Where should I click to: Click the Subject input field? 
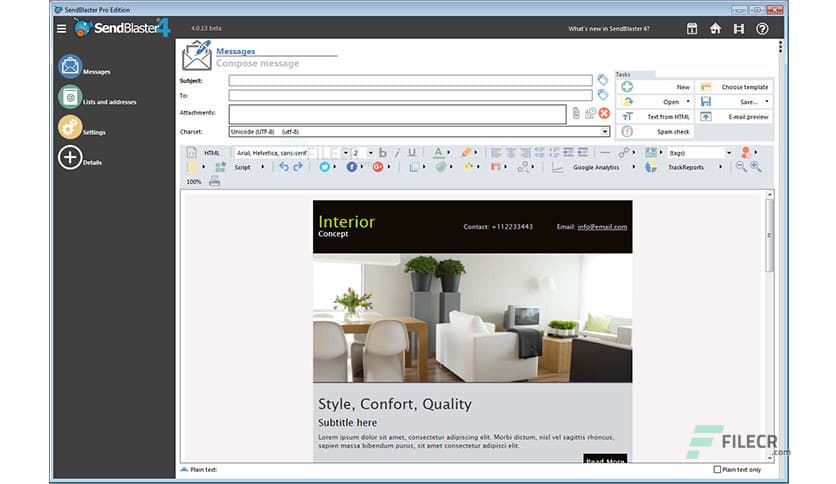410,81
